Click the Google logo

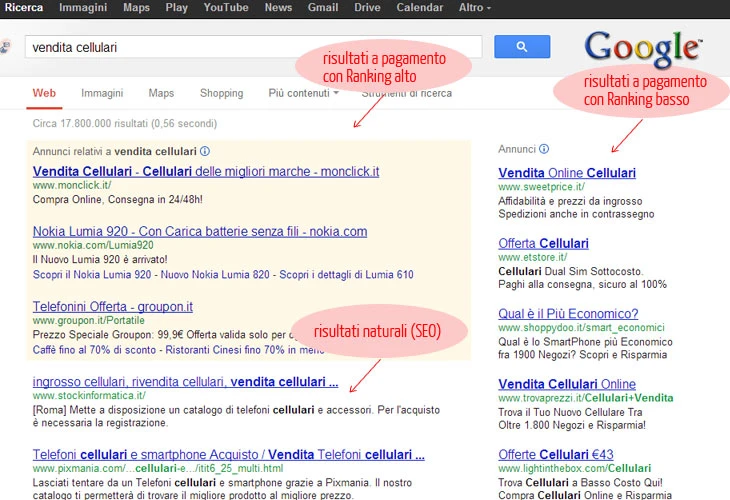point(643,48)
